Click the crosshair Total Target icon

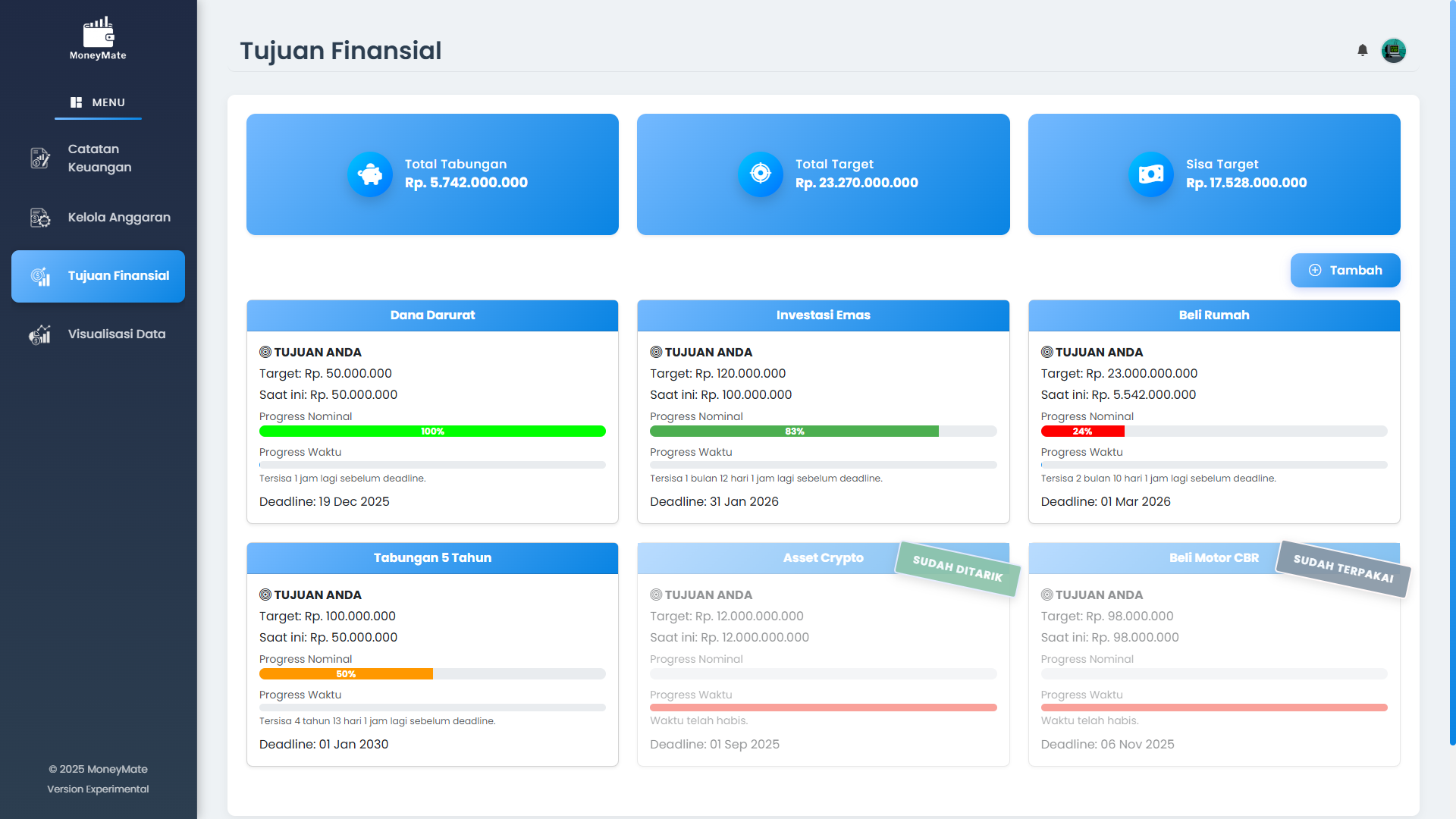760,174
